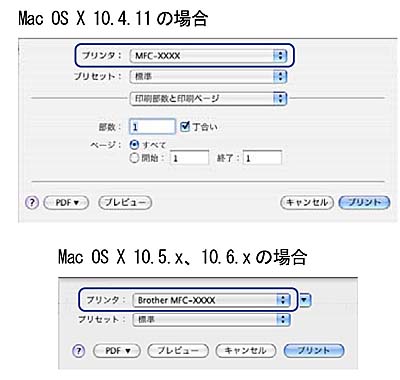This screenshot has width=400, height=380.
Task: Click the help icon in upper dialog
Action: 32,202
